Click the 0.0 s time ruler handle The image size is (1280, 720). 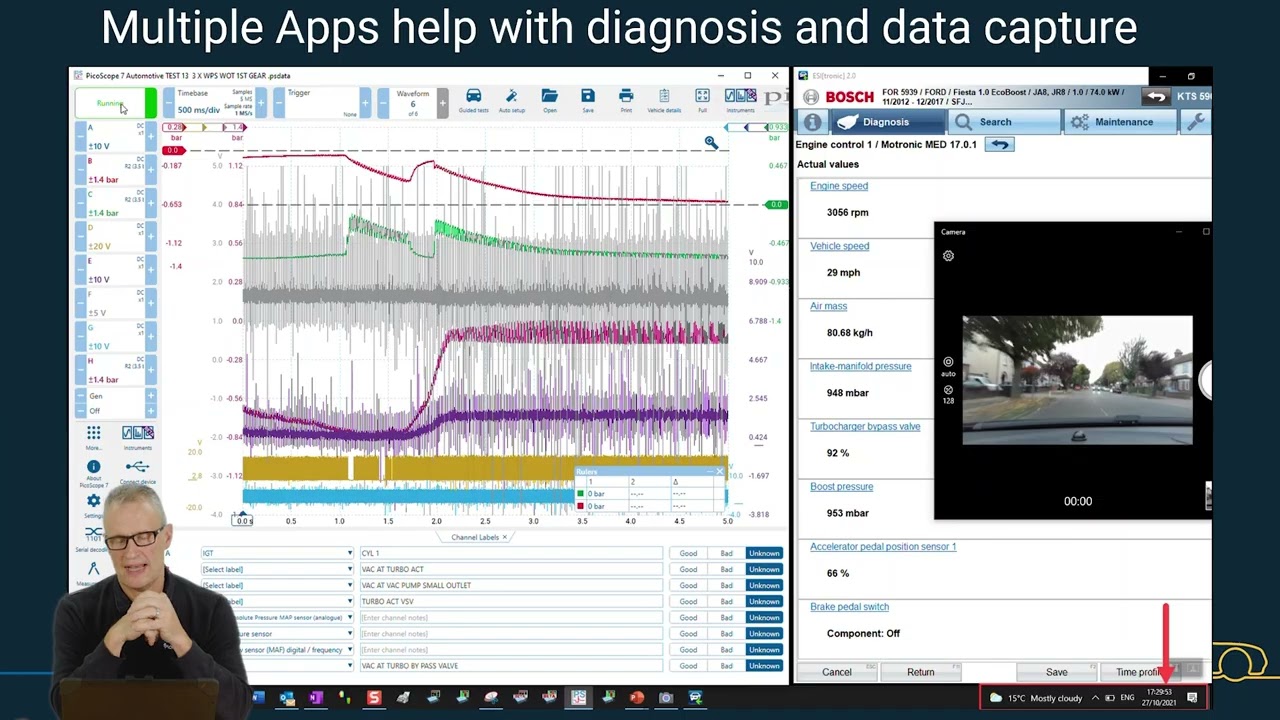pos(244,520)
